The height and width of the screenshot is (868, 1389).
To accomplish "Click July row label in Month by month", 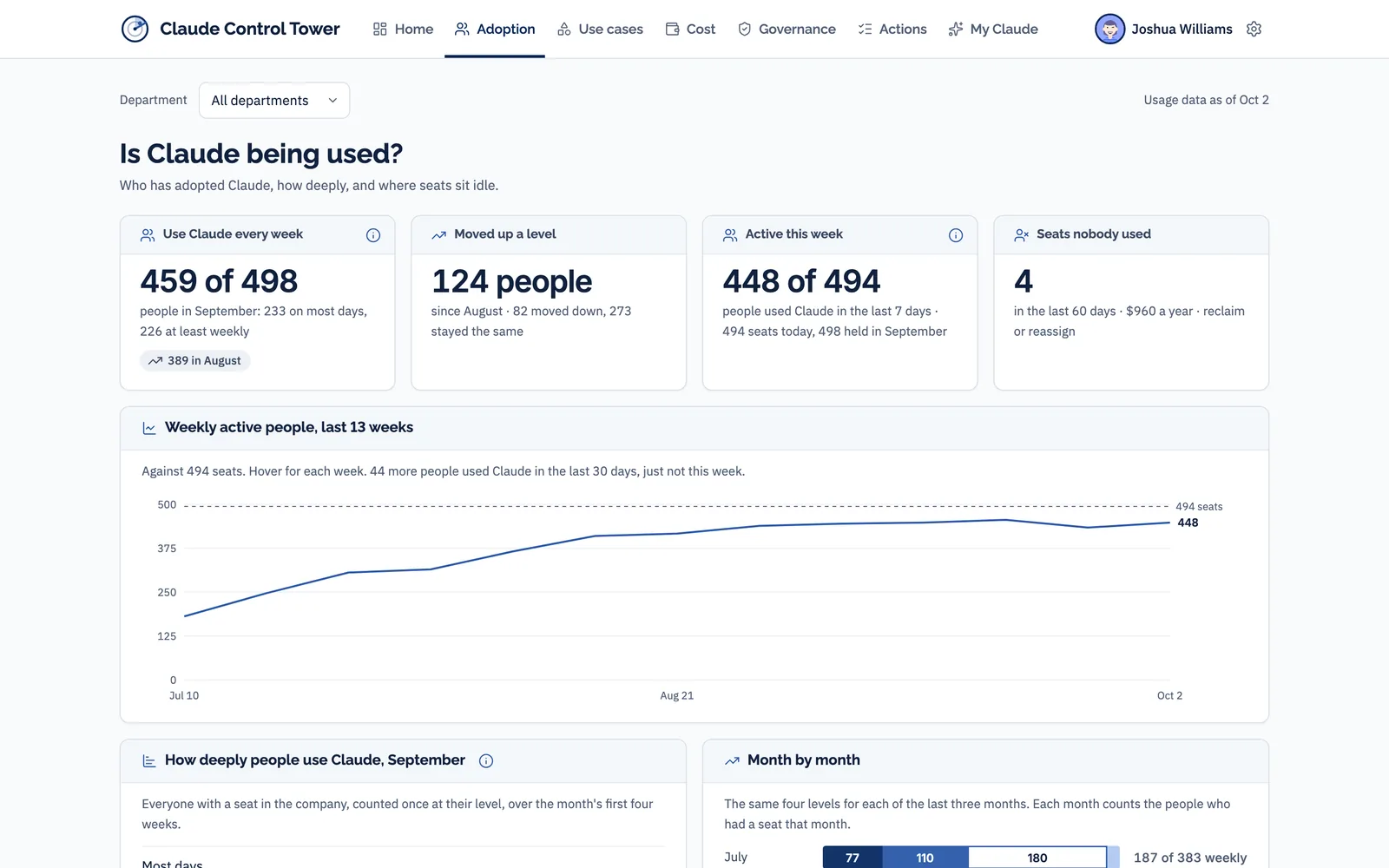I will 735,857.
